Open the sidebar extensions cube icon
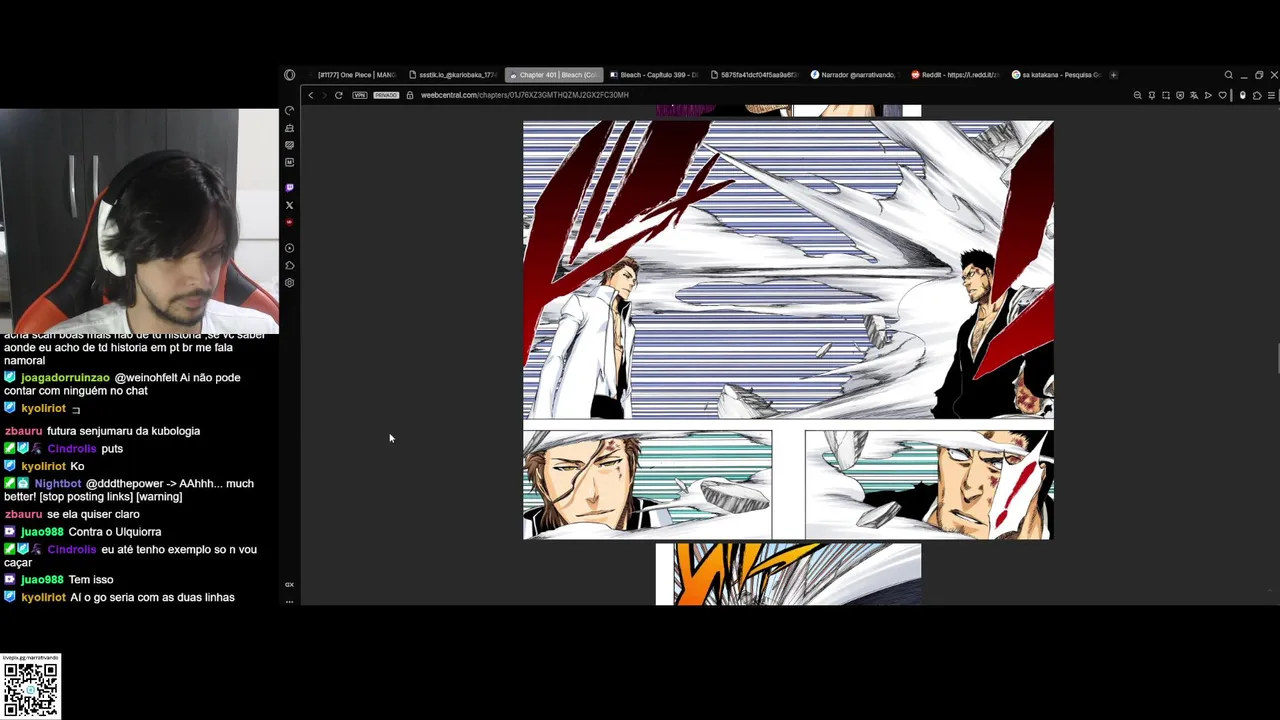This screenshot has height=720, width=1280. point(289,265)
